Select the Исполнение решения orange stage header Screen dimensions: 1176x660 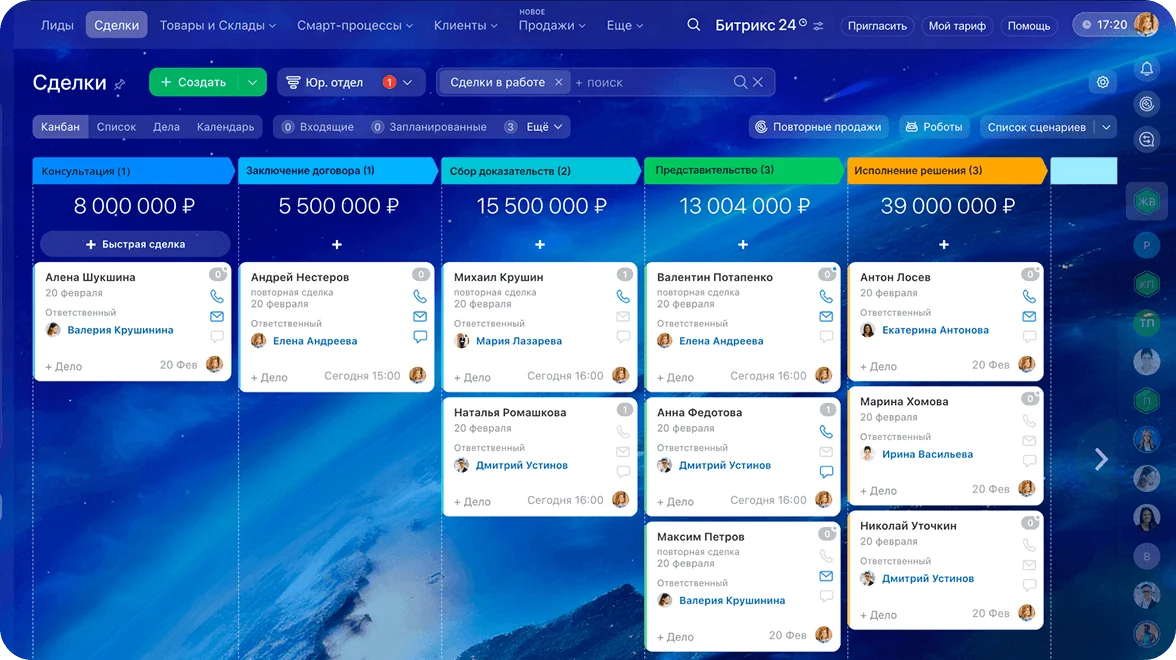(946, 170)
